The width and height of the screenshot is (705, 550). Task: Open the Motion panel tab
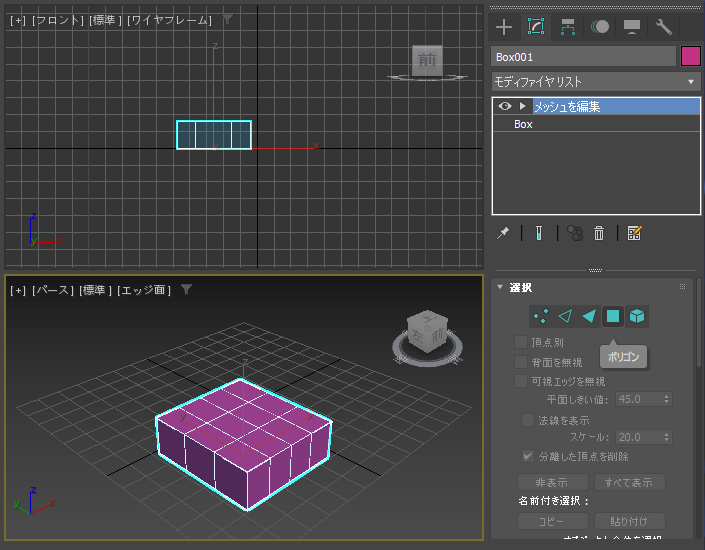(600, 27)
